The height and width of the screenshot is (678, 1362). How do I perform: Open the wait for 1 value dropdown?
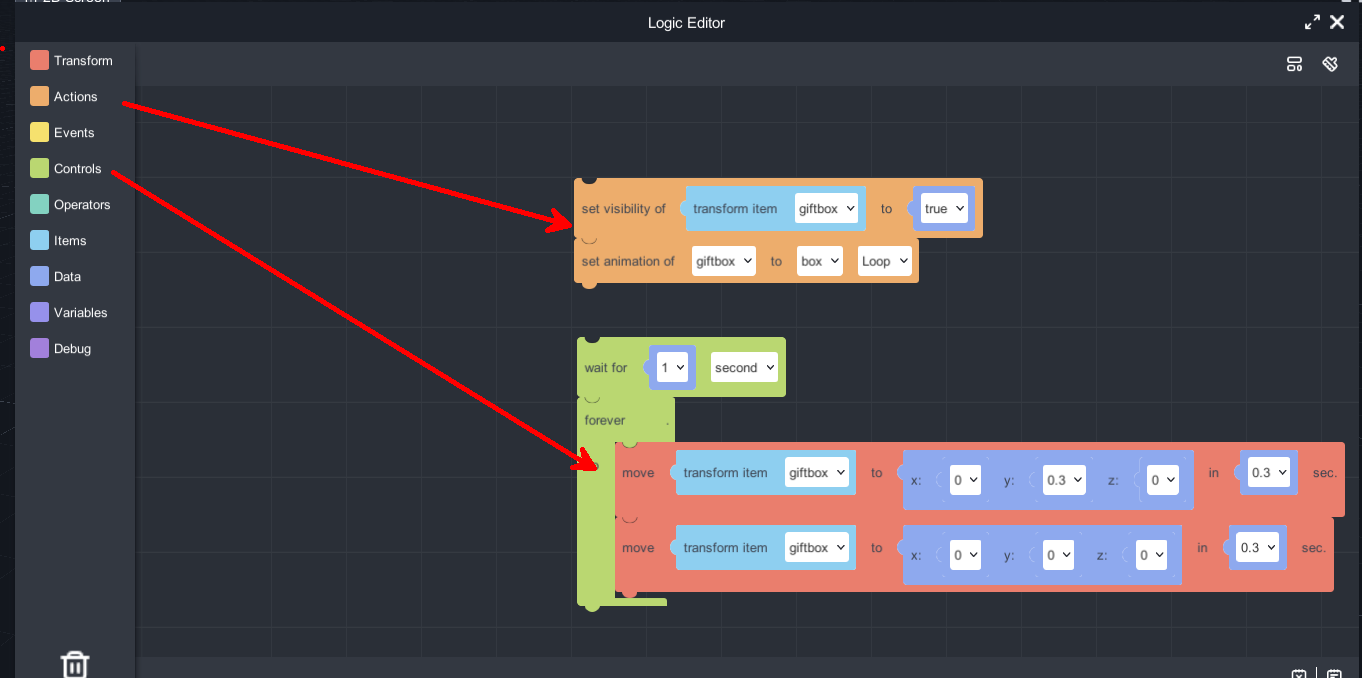tap(673, 368)
